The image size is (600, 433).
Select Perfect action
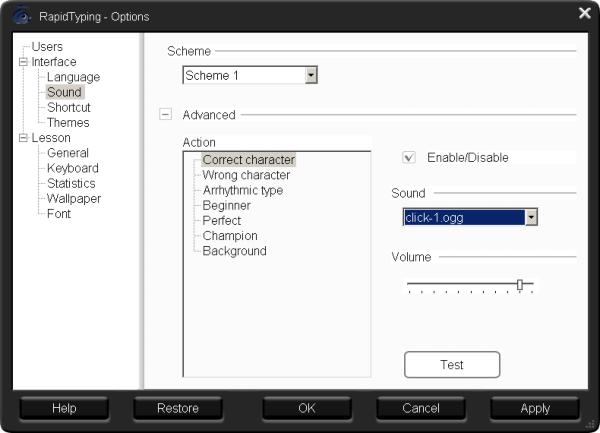[x=222, y=221]
